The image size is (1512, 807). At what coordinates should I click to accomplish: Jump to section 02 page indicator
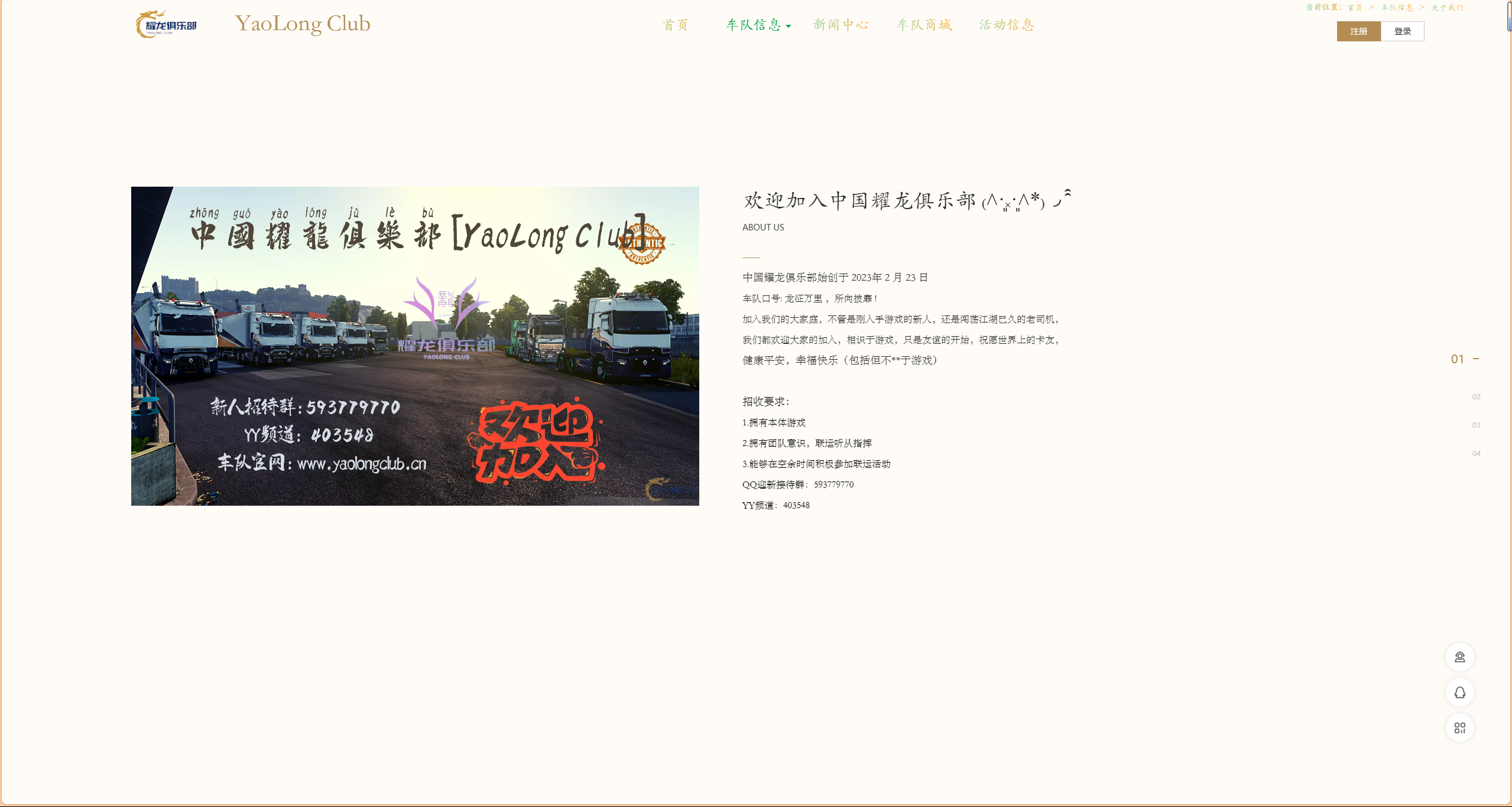click(x=1476, y=397)
